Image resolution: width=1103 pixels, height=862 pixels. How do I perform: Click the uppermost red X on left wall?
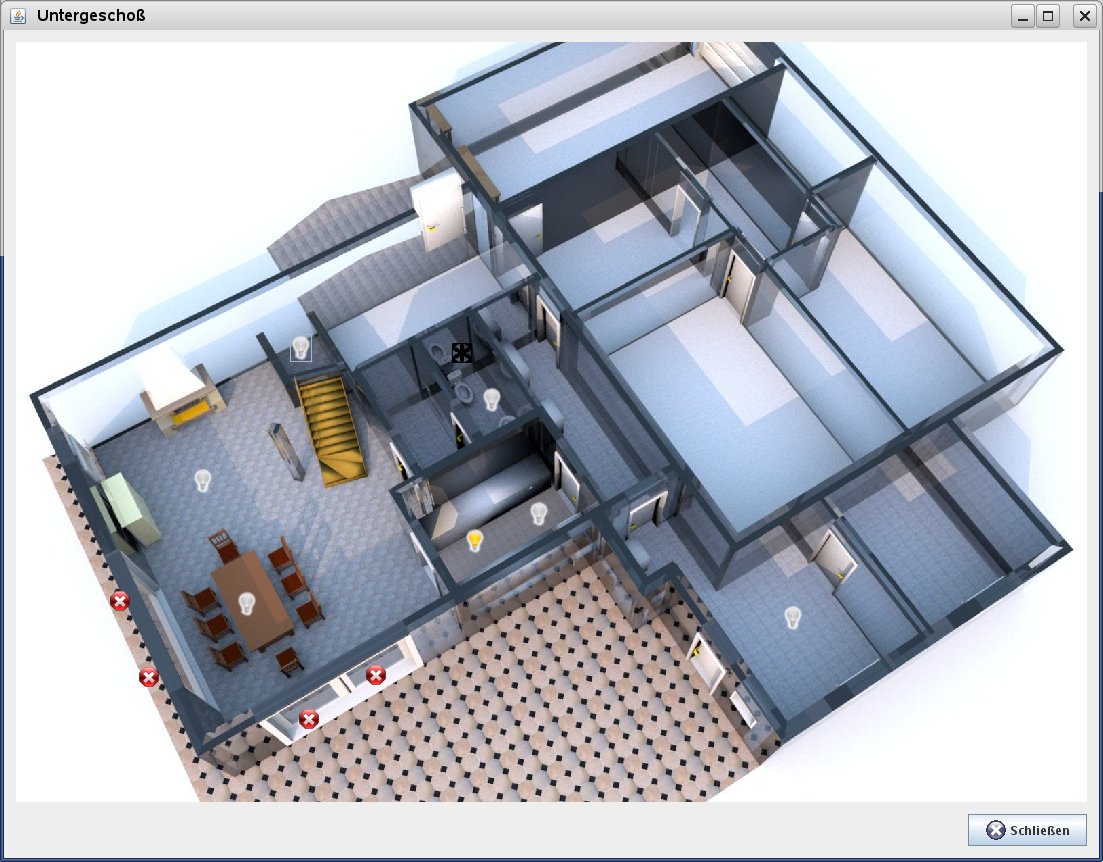point(120,601)
